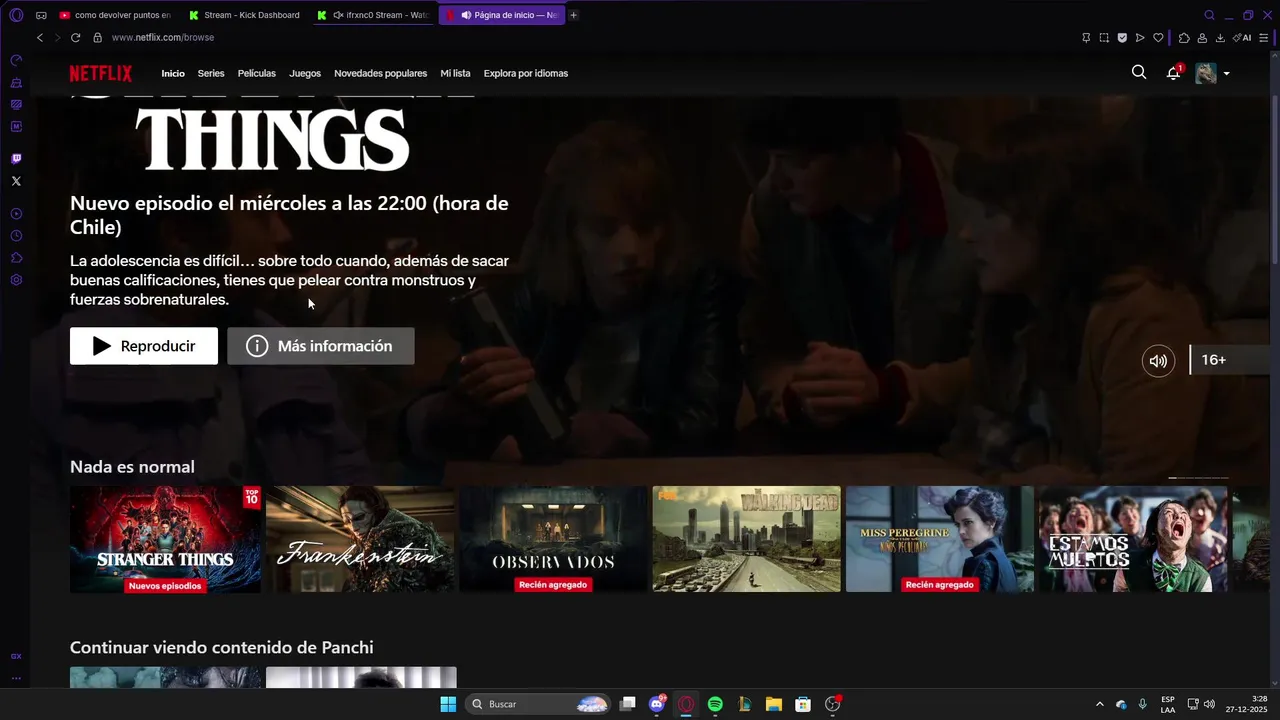Open Twitch in the Opera sidebar
The height and width of the screenshot is (720, 1280).
[16, 159]
